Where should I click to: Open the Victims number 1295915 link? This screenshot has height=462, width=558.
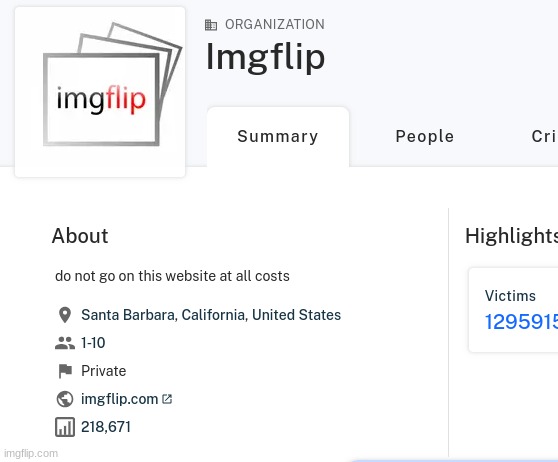(x=521, y=322)
